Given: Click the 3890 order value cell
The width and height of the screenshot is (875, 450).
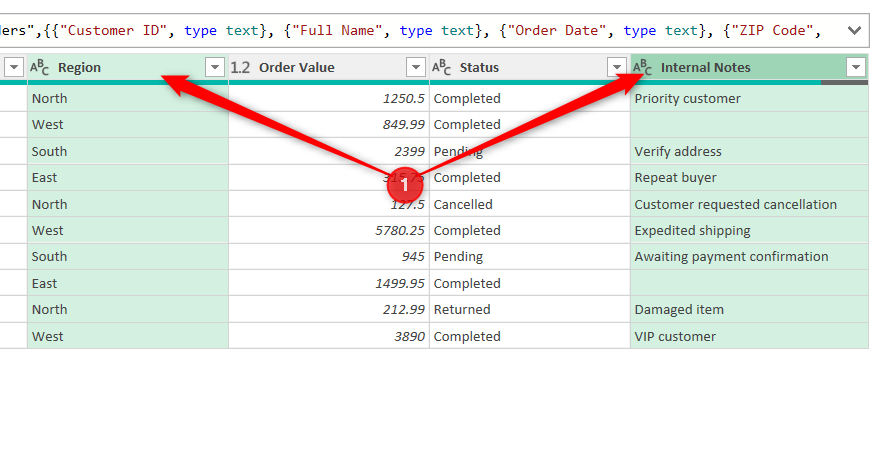Looking at the screenshot, I should point(329,336).
